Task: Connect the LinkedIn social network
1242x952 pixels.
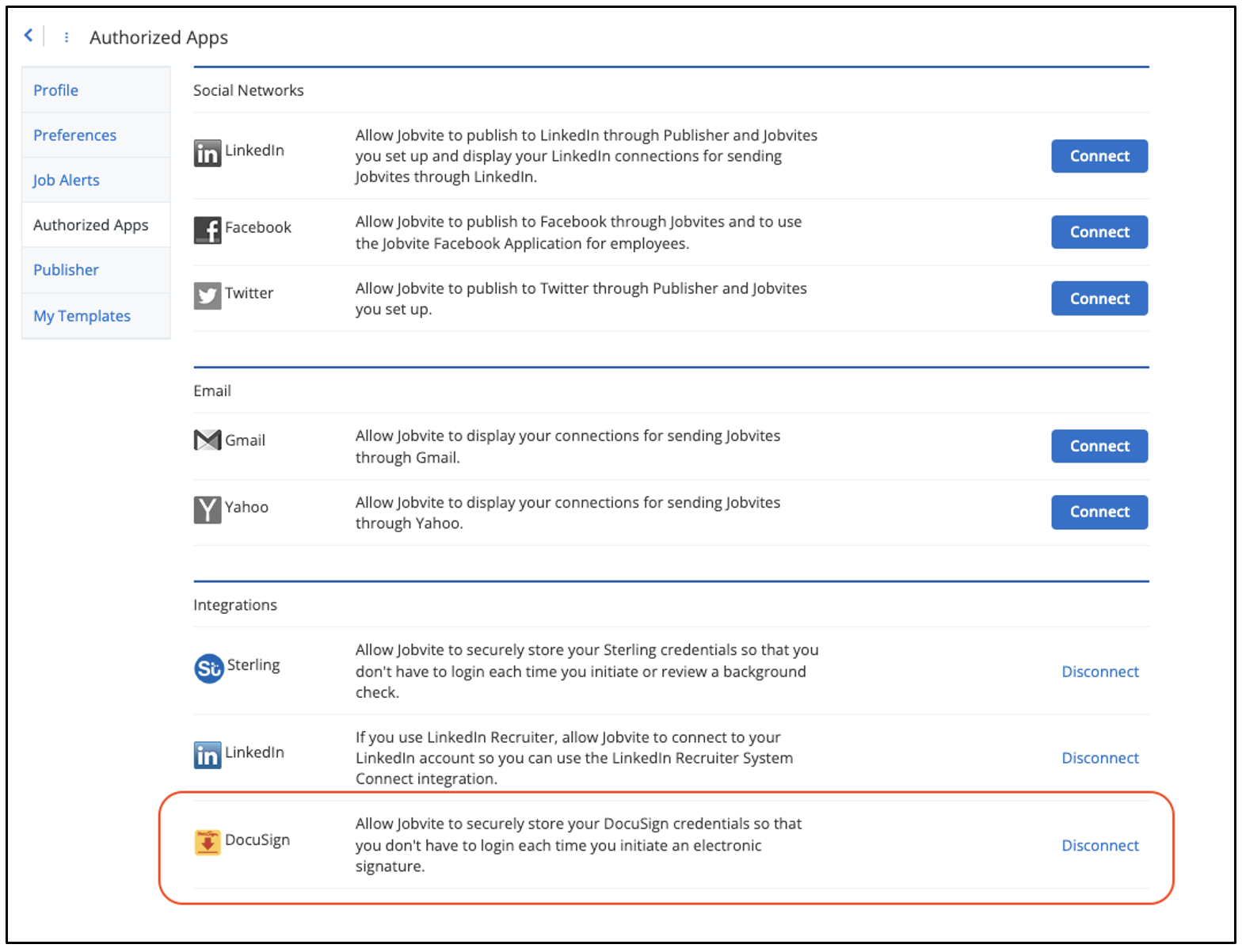Action: [1099, 156]
